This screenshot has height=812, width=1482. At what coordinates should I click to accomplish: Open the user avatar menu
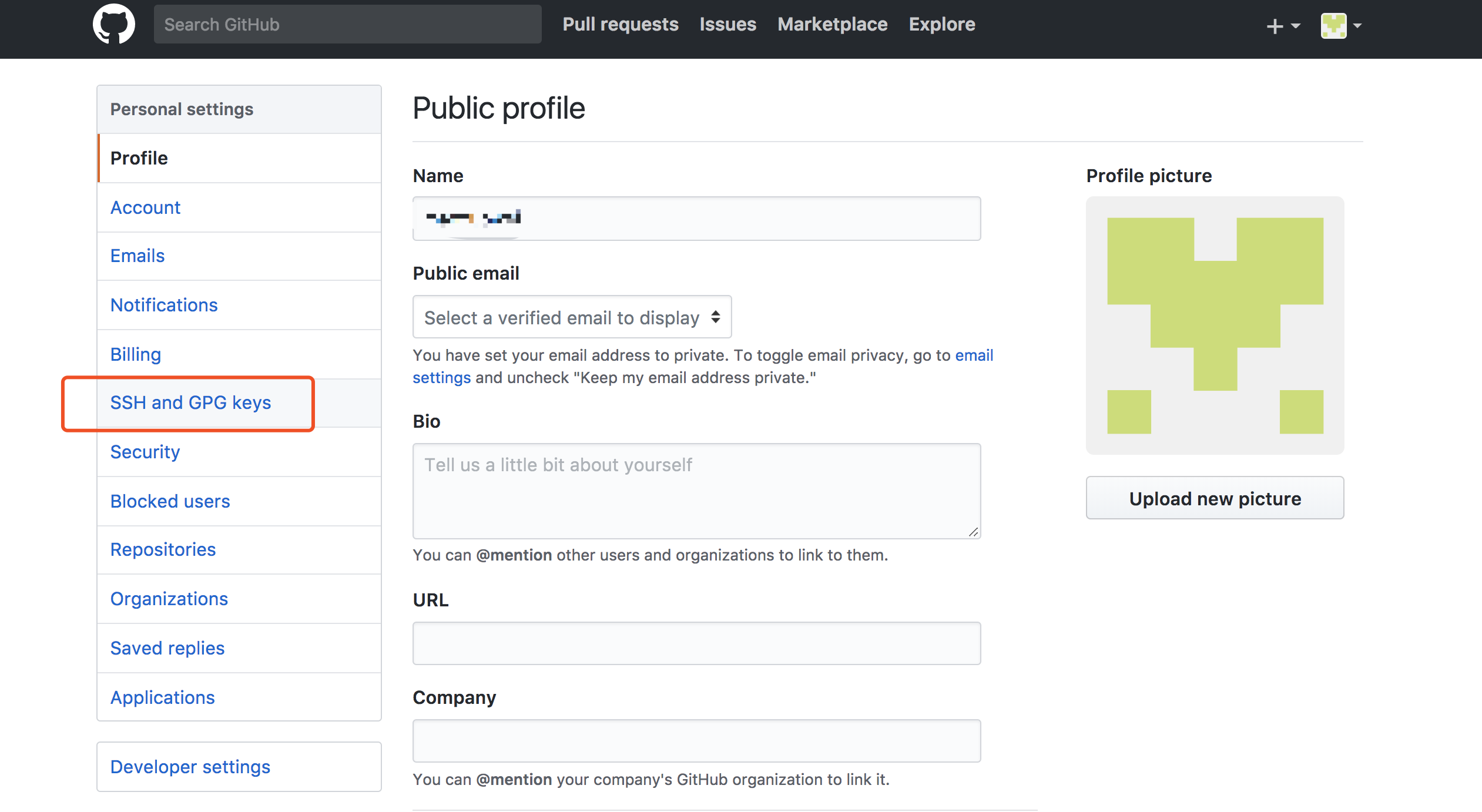pos(1340,26)
